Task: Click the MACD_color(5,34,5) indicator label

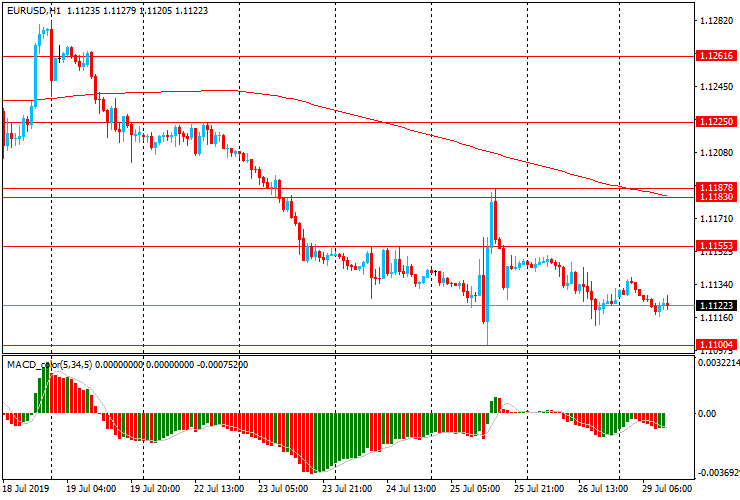Action: click(50, 364)
